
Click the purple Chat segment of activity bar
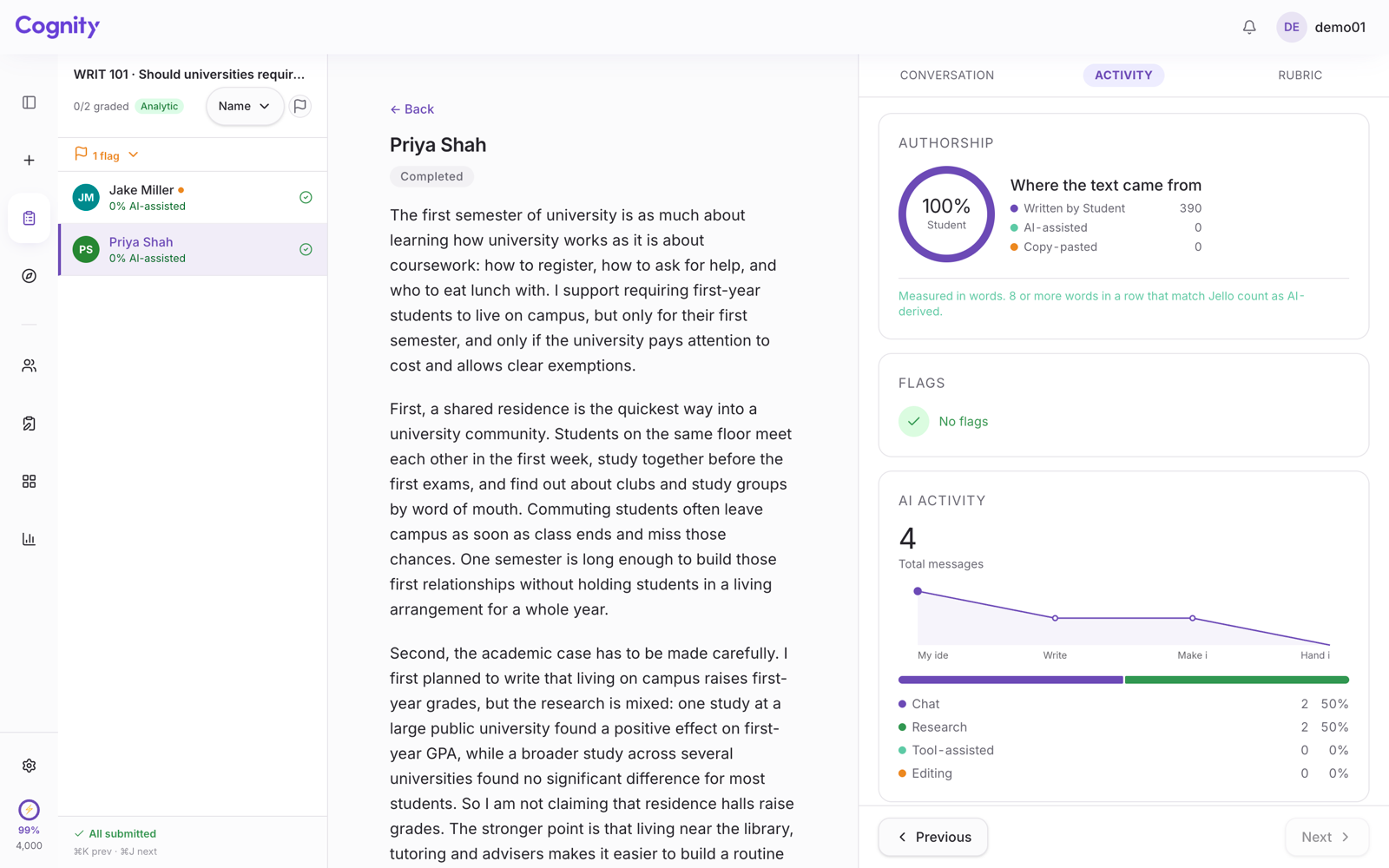(1010, 680)
